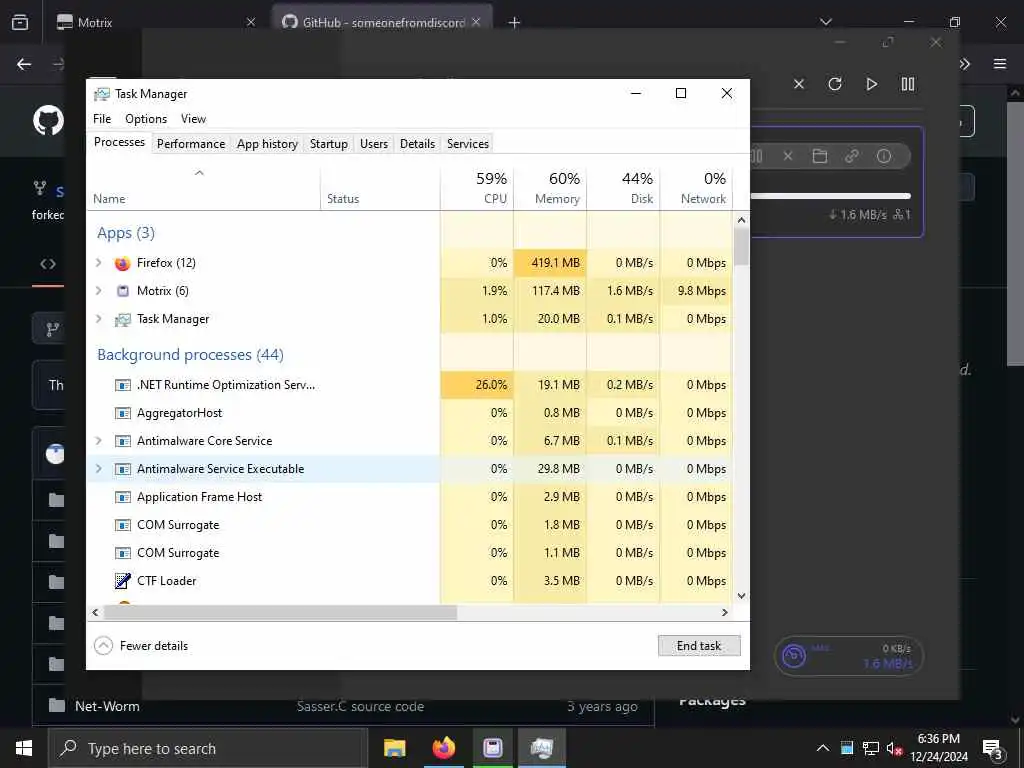Select Firefox memory cell 419.1 MB
The width and height of the screenshot is (1024, 768).
tap(551, 263)
